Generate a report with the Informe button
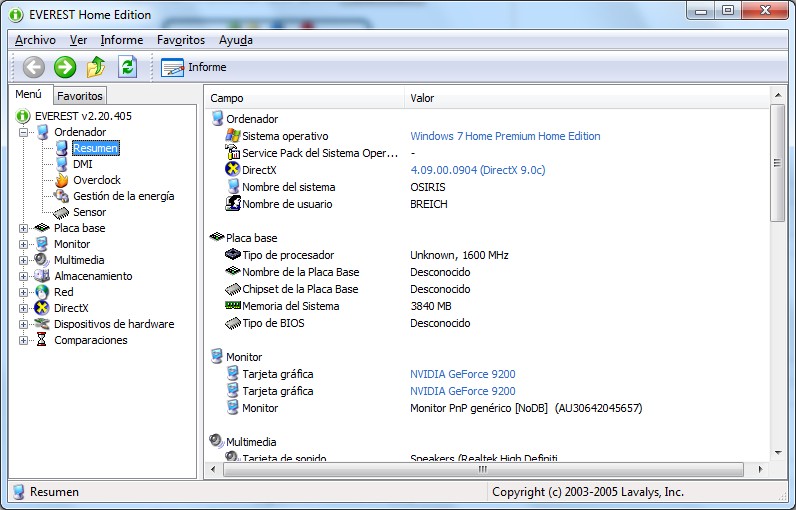Screen dimensions: 796x510 [193, 67]
